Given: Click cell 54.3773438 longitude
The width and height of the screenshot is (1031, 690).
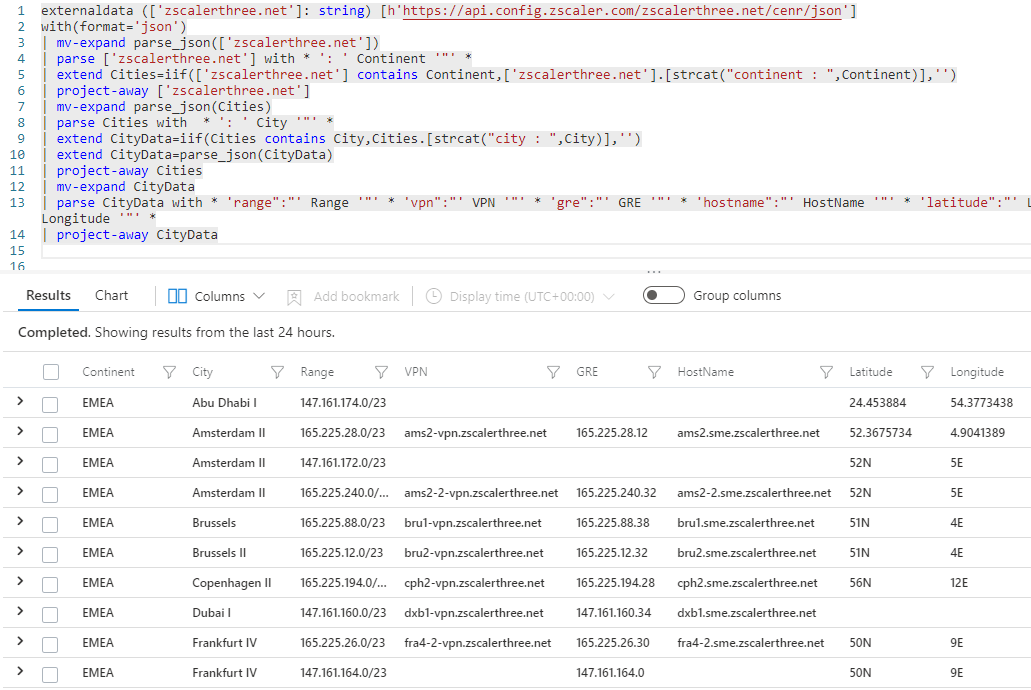Looking at the screenshot, I should 982,403.
